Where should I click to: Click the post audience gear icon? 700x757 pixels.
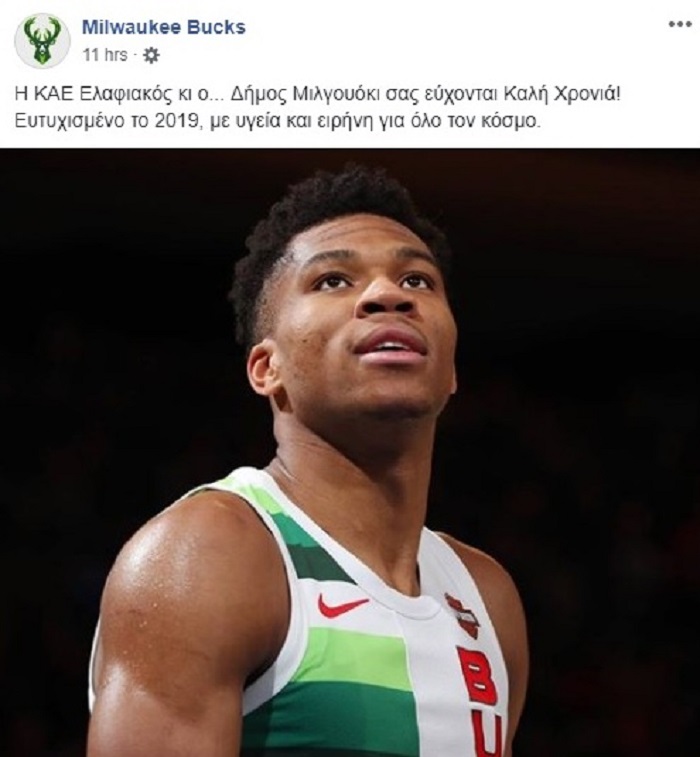tap(151, 56)
